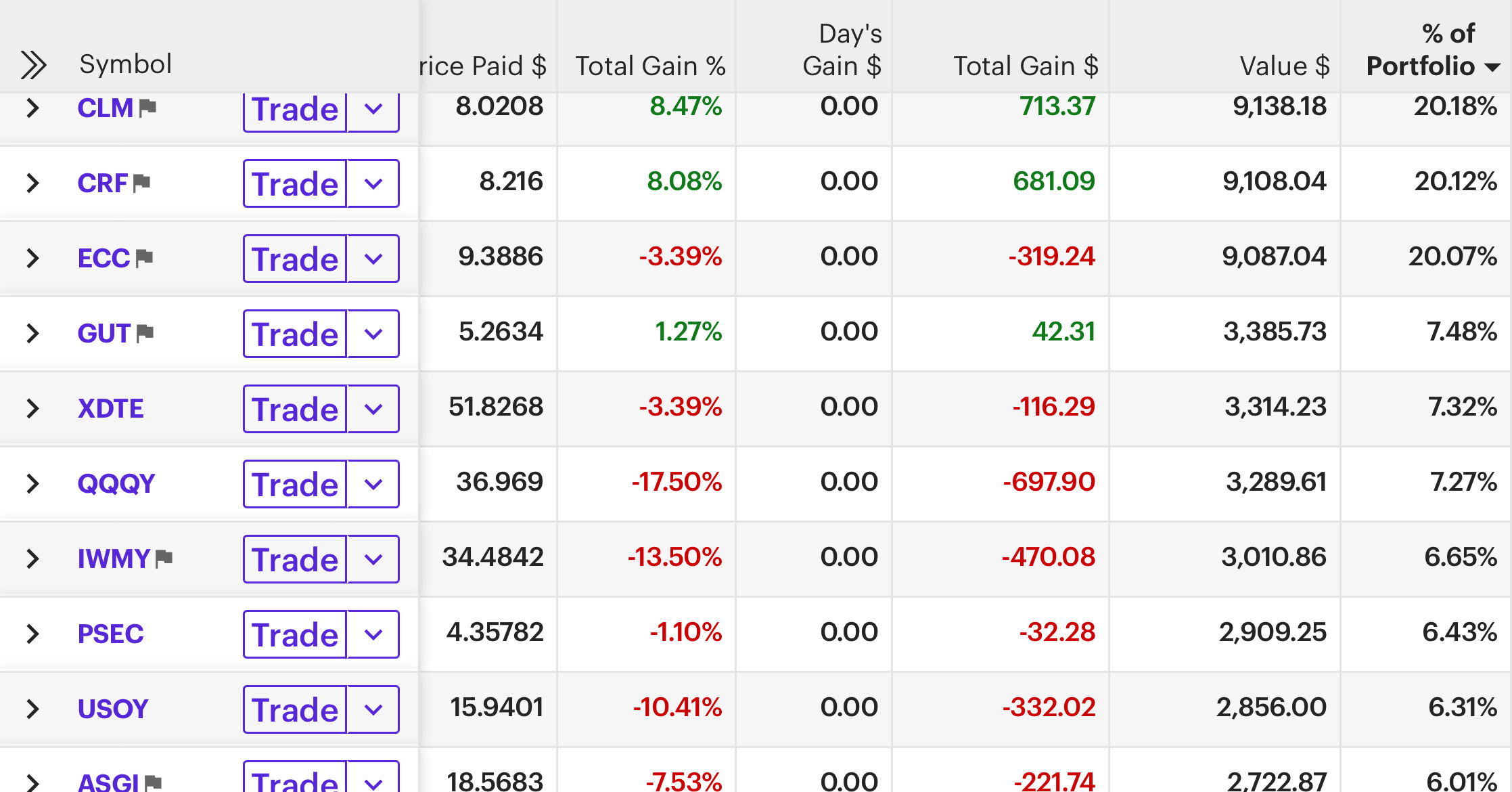
Task: Click the Symbol column header to sort
Action: (125, 64)
